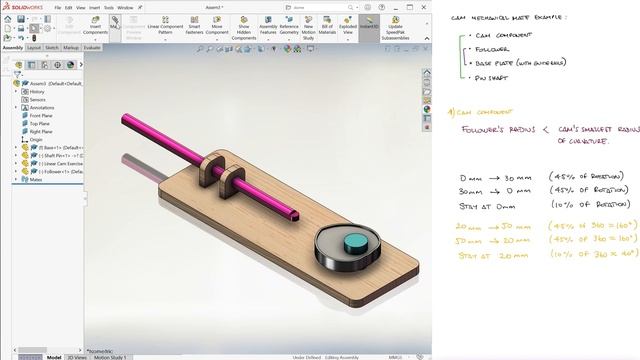This screenshot has height=360, width=640.
Task: Open the View menu
Action: [x=81, y=7]
